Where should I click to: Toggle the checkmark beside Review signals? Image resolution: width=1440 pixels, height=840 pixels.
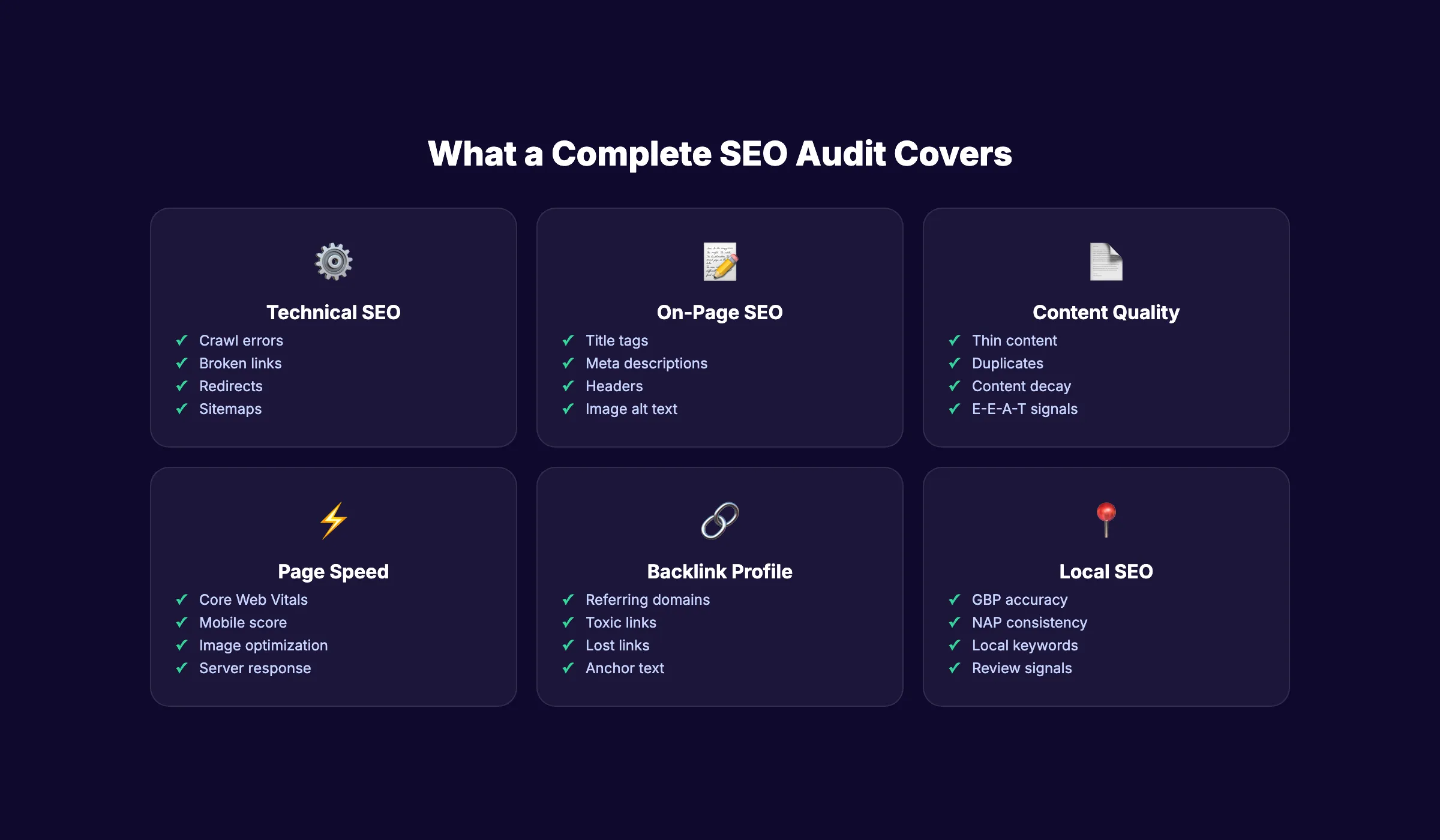coord(955,668)
